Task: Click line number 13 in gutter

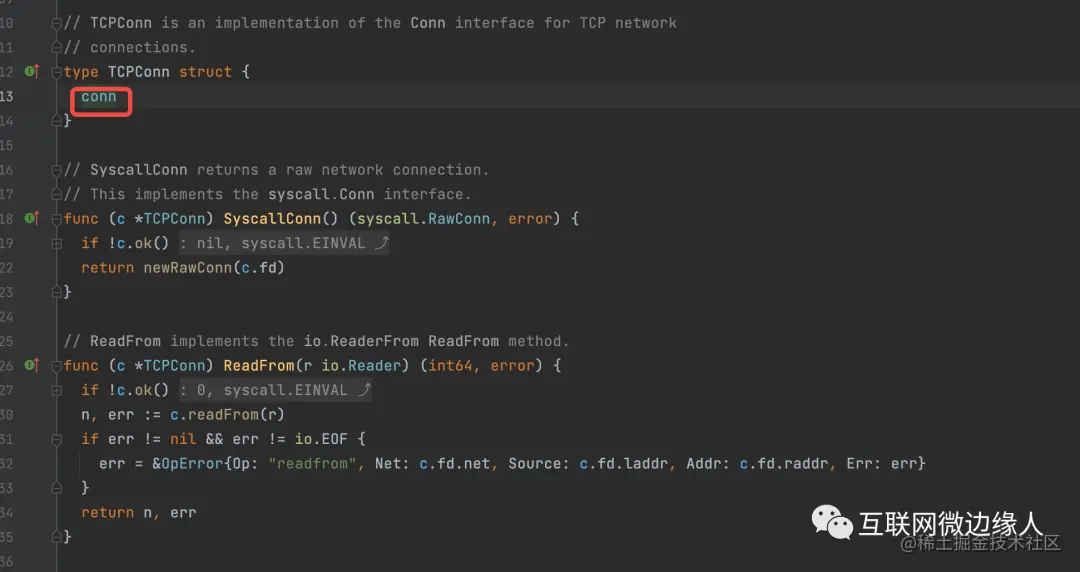Action: (x=6, y=96)
